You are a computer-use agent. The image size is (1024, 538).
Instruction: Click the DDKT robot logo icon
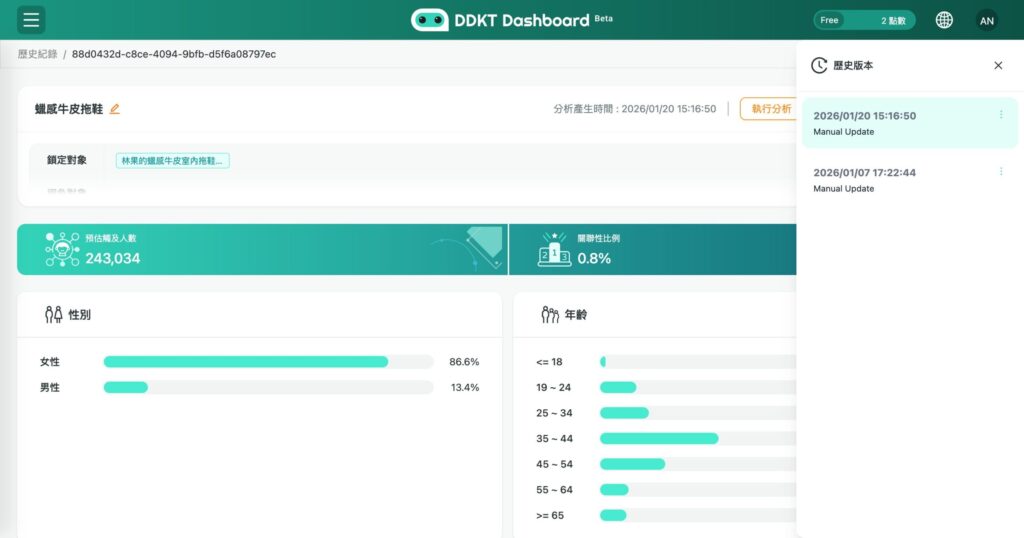coord(429,20)
